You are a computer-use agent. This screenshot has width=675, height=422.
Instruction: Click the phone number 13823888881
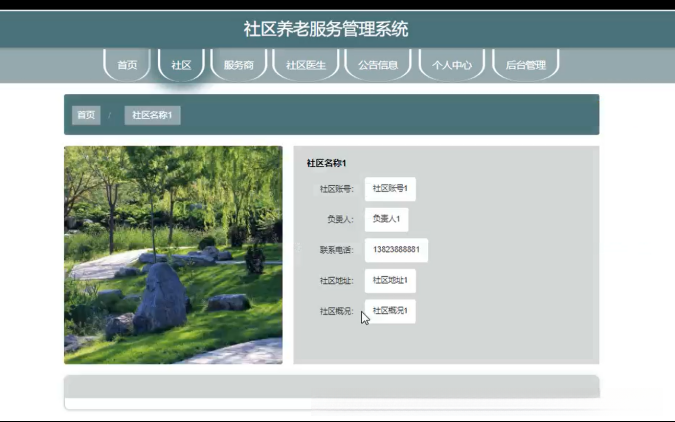click(396, 250)
